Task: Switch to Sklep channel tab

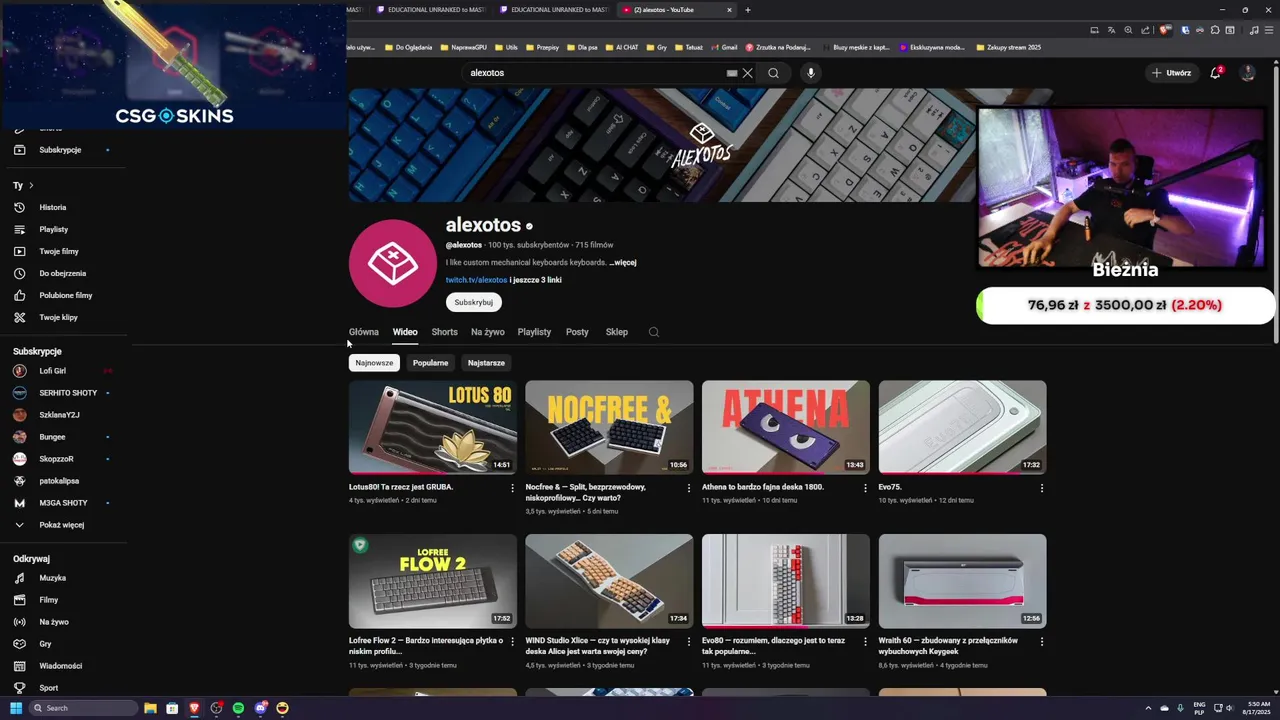Action: pos(617,332)
